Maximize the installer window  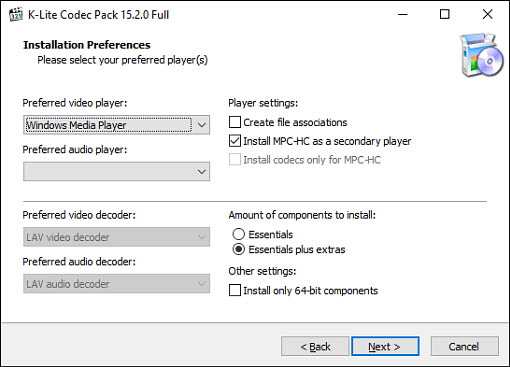click(x=444, y=14)
